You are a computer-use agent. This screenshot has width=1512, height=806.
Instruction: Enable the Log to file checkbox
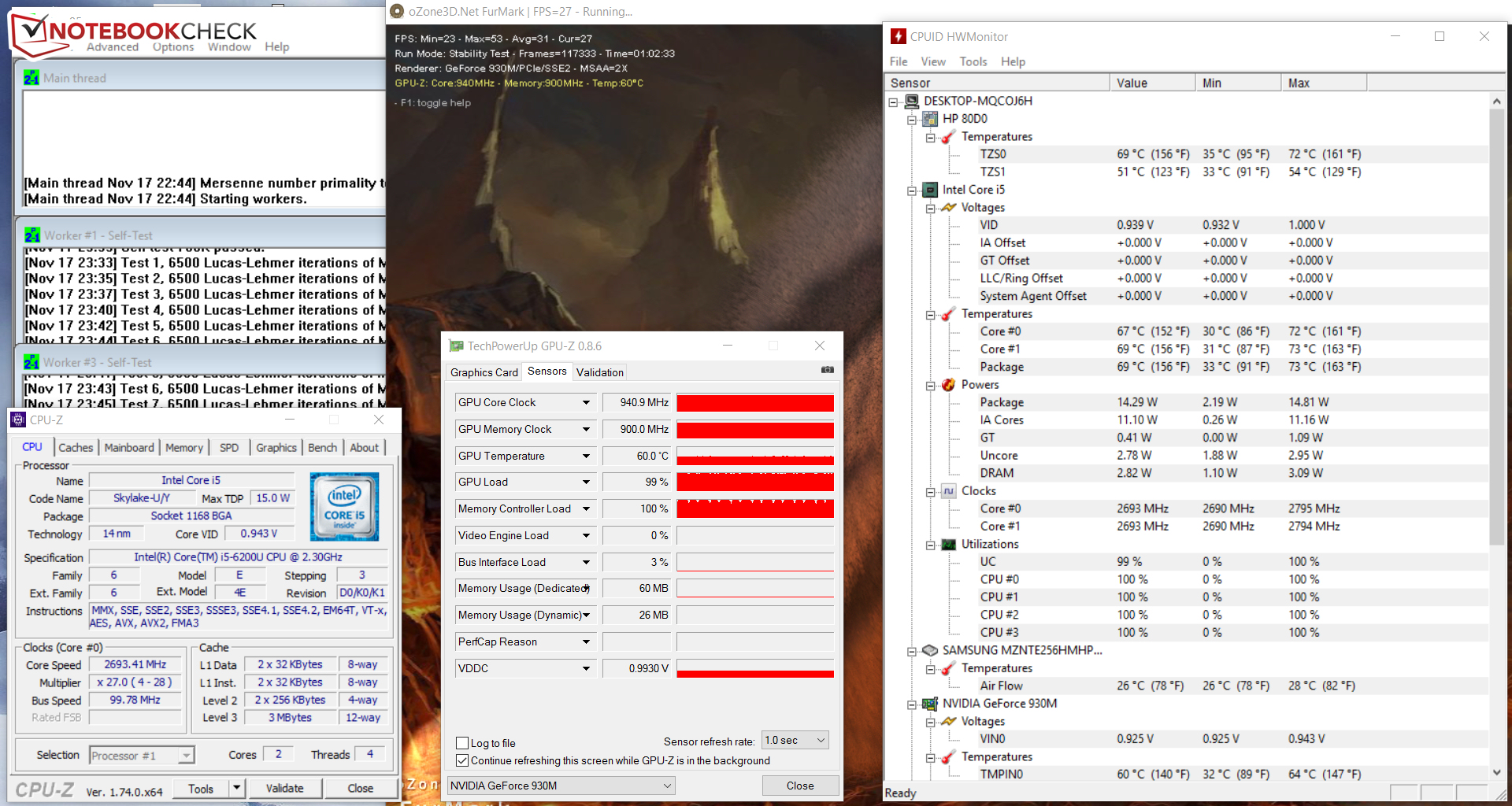tap(462, 743)
